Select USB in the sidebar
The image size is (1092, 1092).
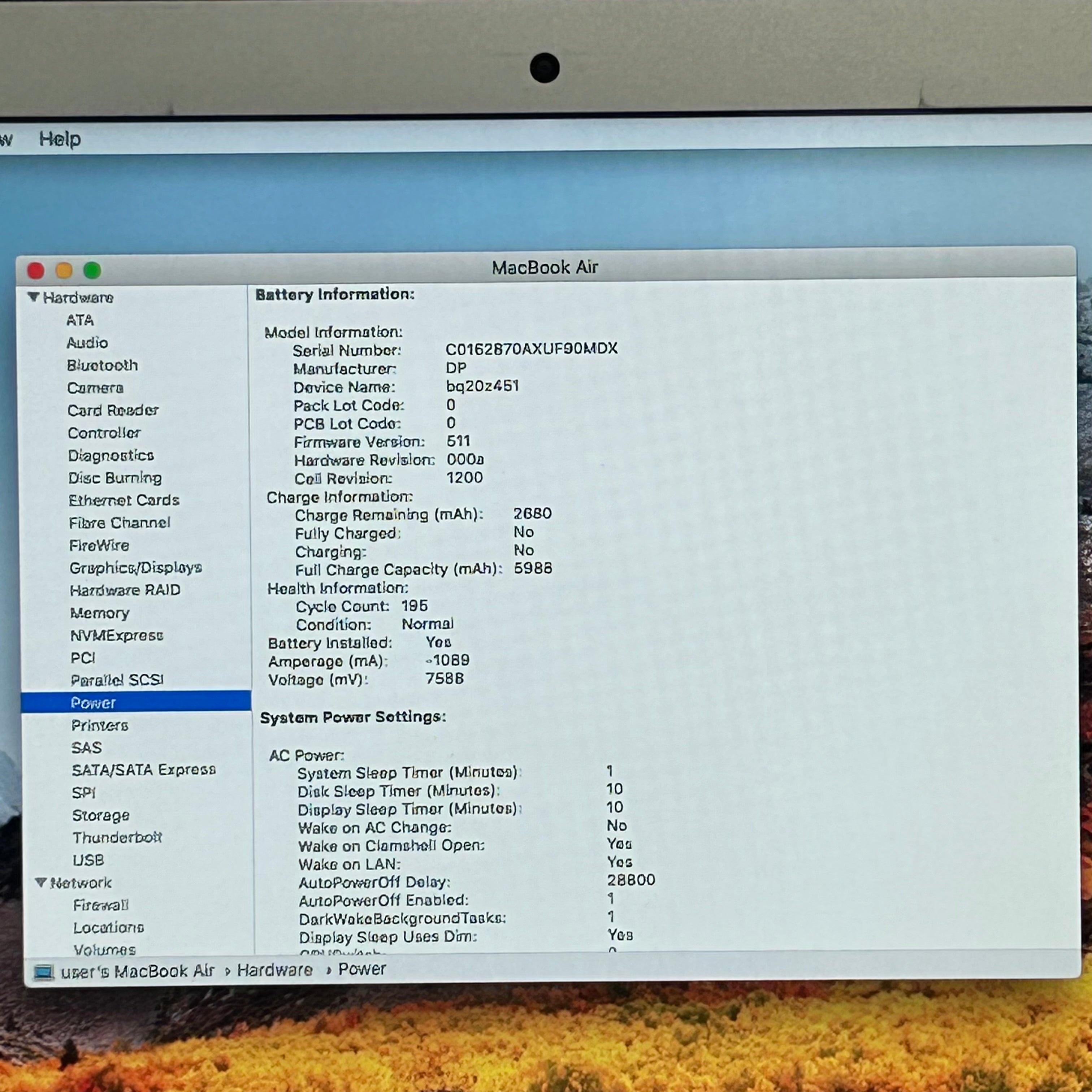tap(88, 860)
